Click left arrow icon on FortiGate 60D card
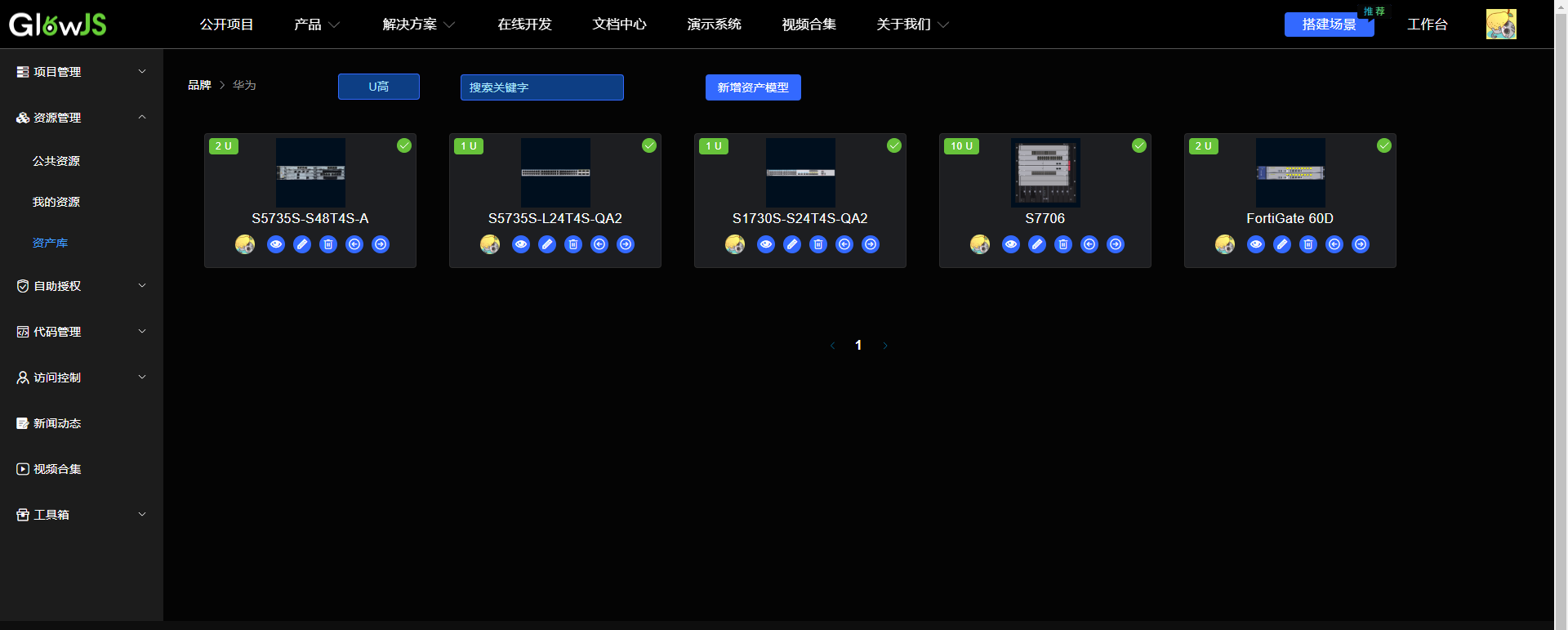 coord(1334,244)
